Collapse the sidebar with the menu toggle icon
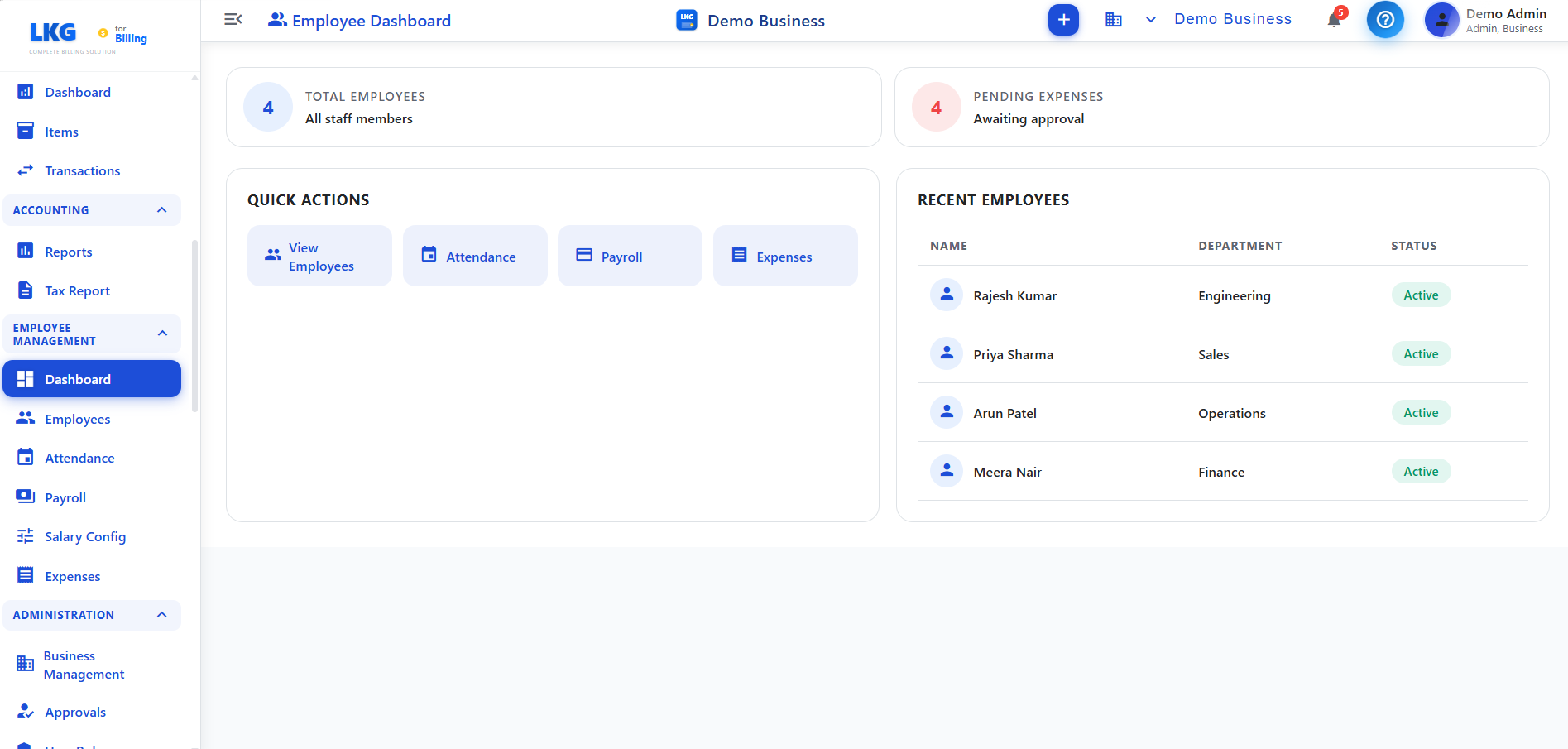 pos(233,19)
